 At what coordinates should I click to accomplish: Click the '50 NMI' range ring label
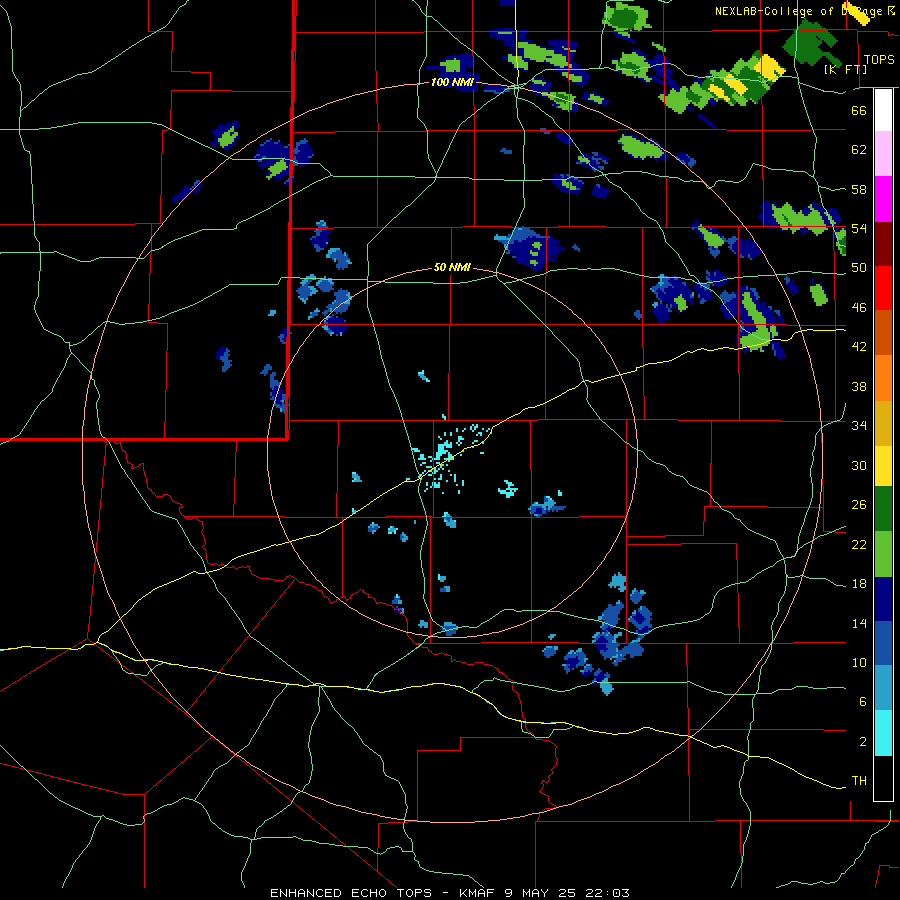pos(452,267)
